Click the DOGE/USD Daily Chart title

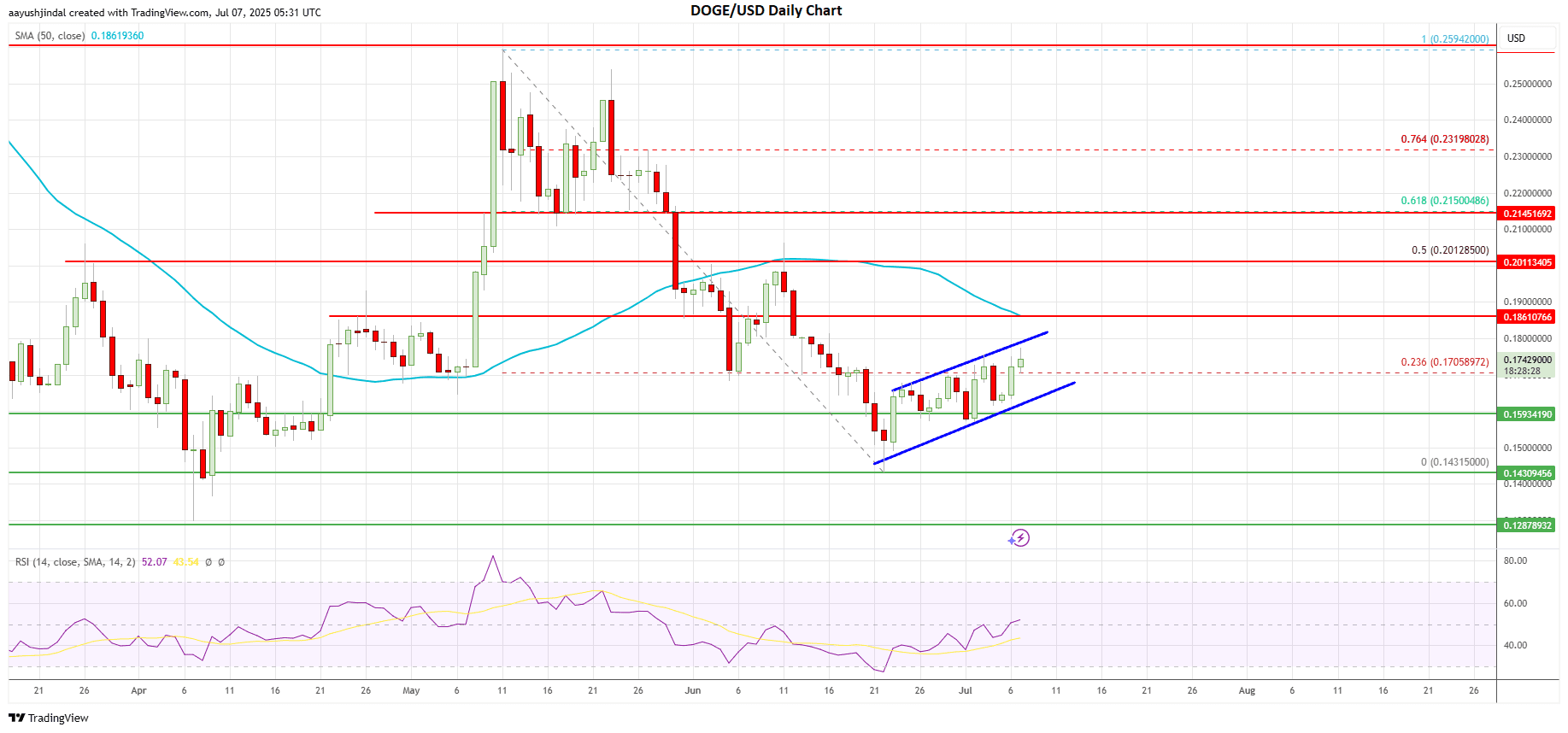point(766,10)
